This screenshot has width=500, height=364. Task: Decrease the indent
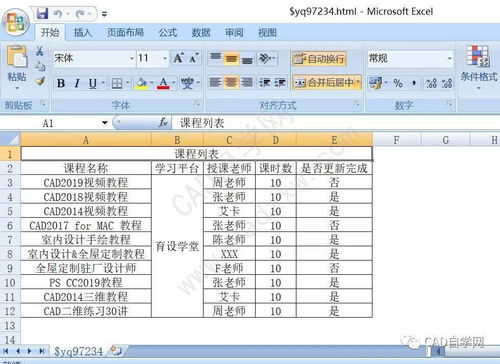click(265, 82)
